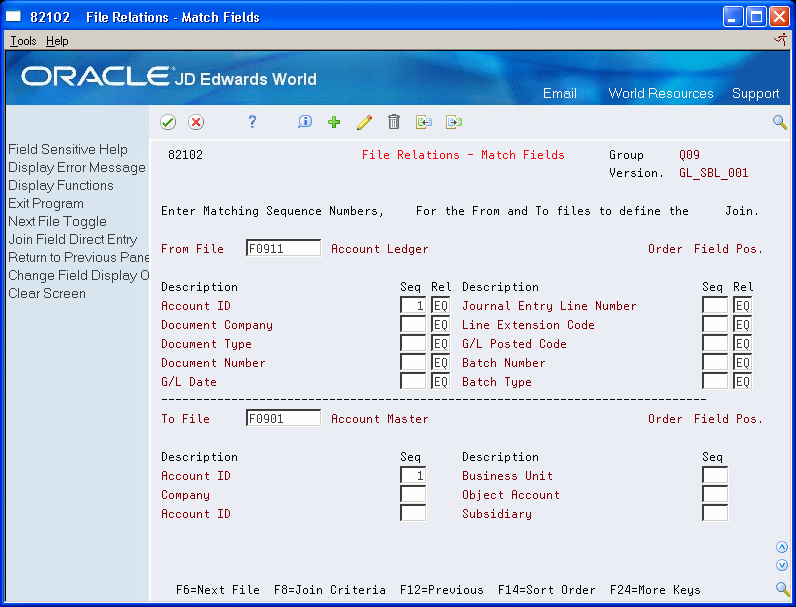Click Seq field for Line Extension Code
796x607 pixels.
click(715, 324)
